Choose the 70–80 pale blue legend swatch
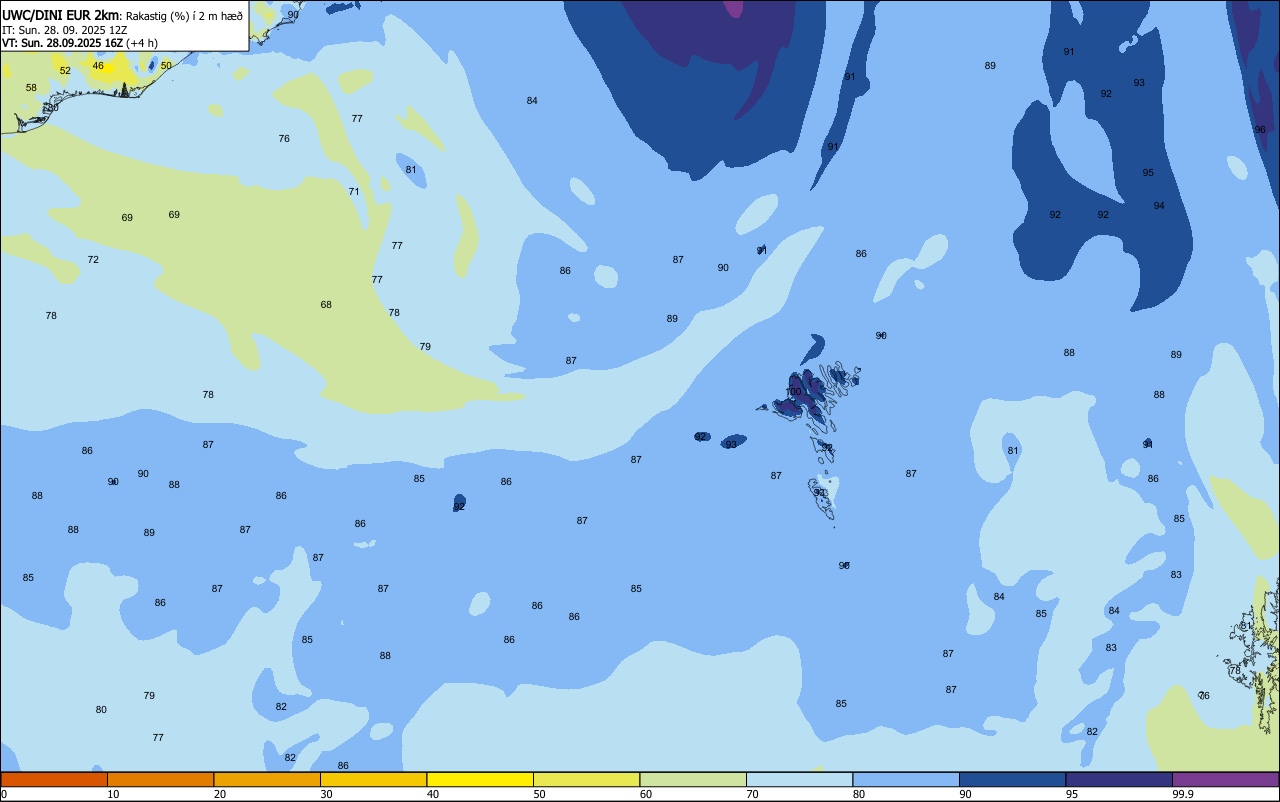Image resolution: width=1280 pixels, height=802 pixels. coord(799,779)
